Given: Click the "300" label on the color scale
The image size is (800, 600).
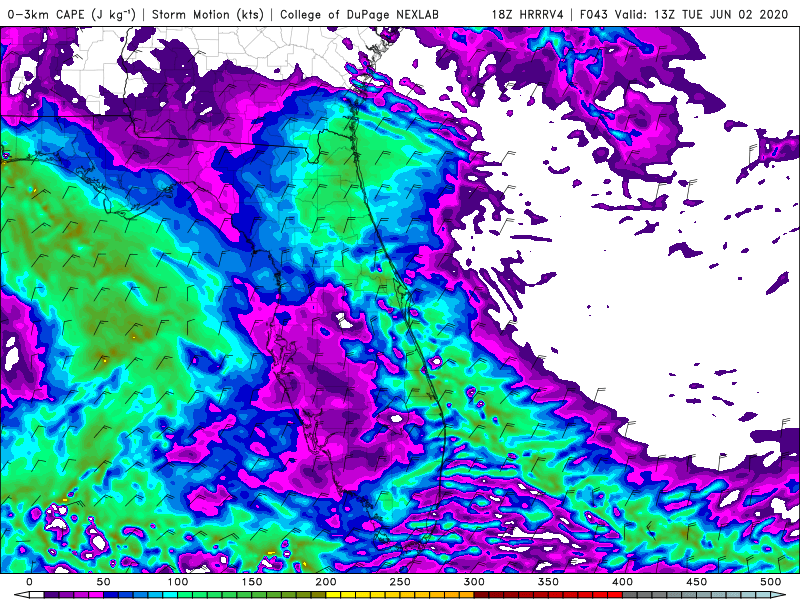Looking at the screenshot, I should (474, 582).
